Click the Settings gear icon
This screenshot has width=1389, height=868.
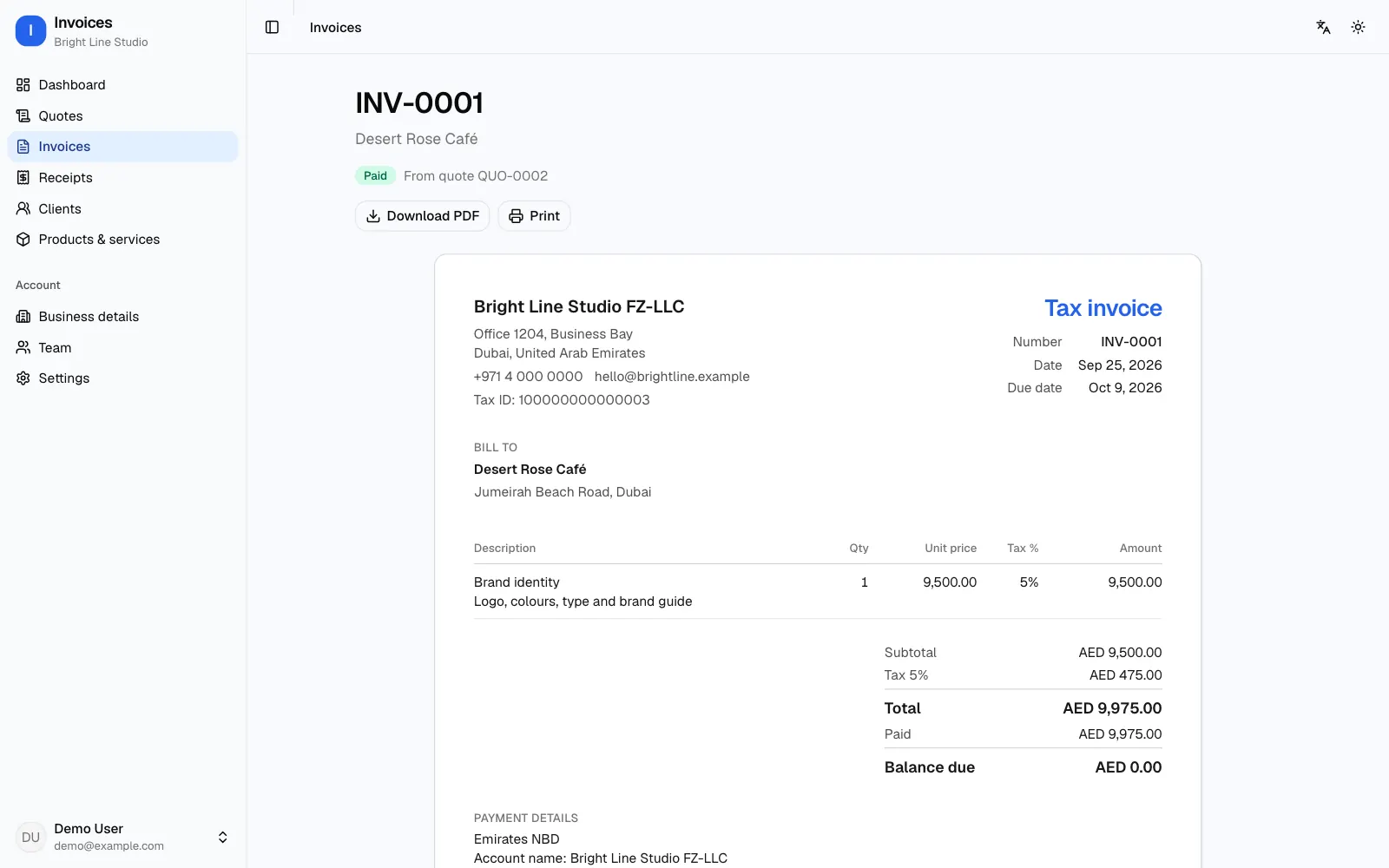23,378
